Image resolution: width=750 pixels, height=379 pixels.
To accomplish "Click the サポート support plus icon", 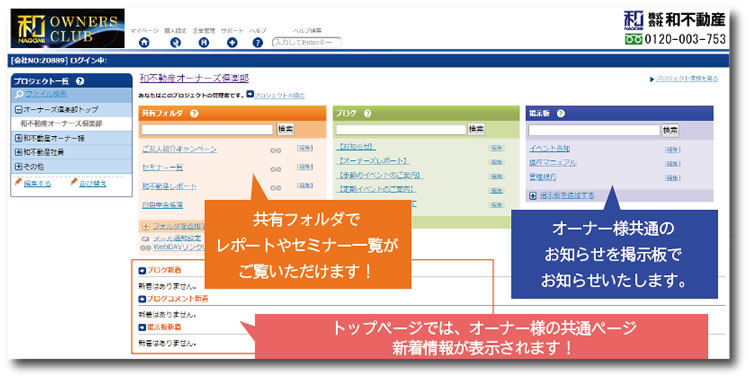I will pos(232,43).
